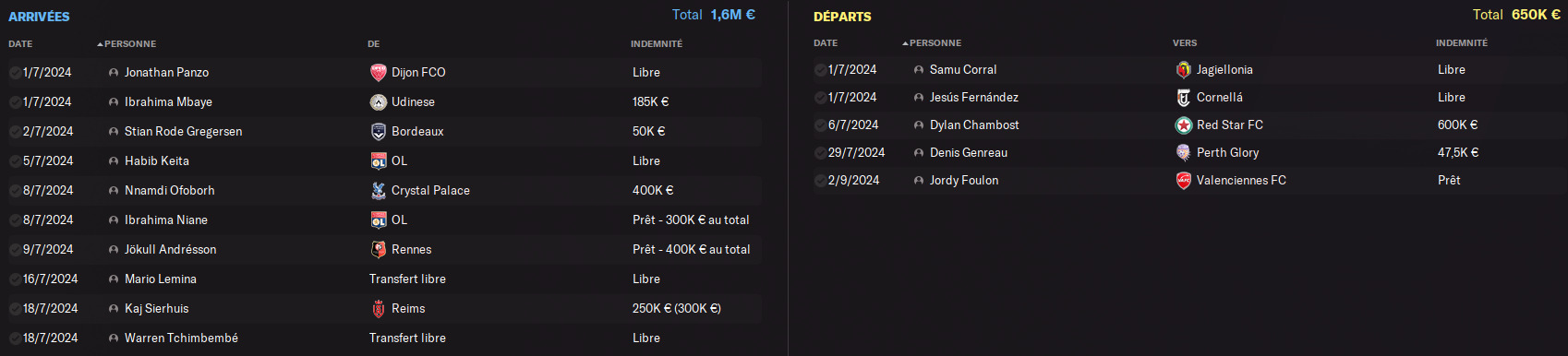Click the DE column header in Arrivées
The height and width of the screenshot is (356, 1568).
point(374,43)
